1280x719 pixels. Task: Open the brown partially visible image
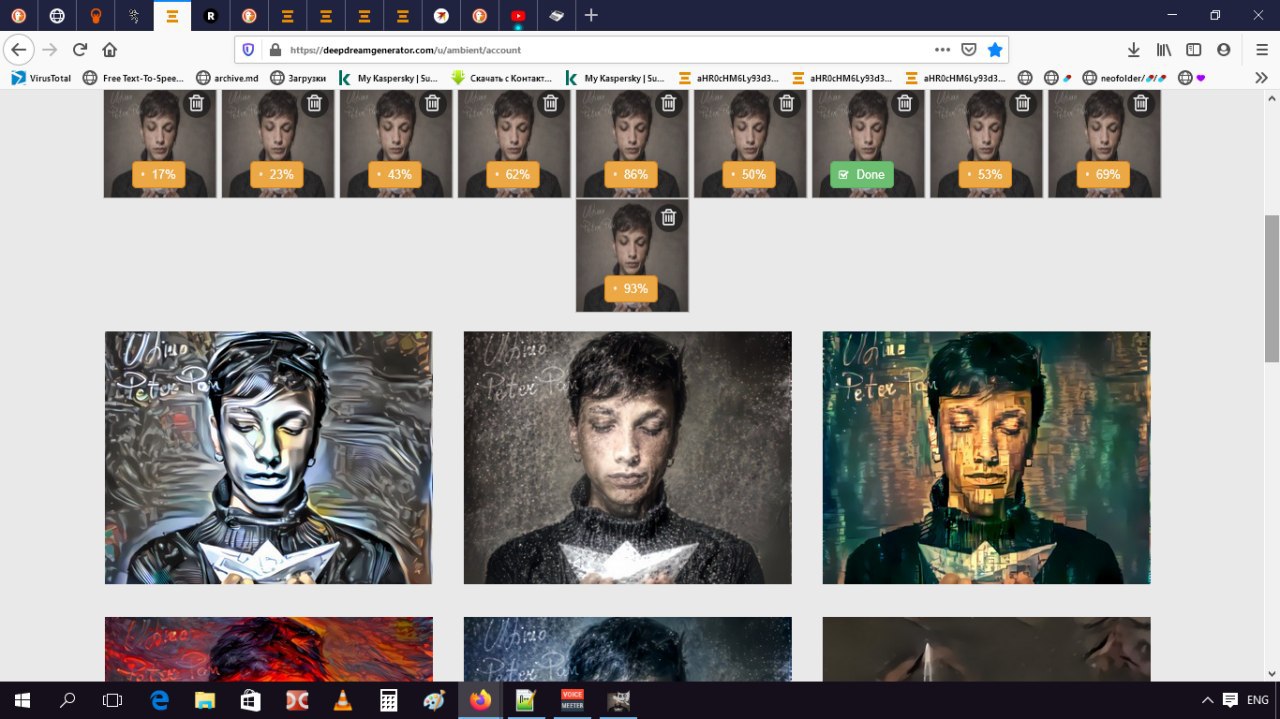click(987, 649)
